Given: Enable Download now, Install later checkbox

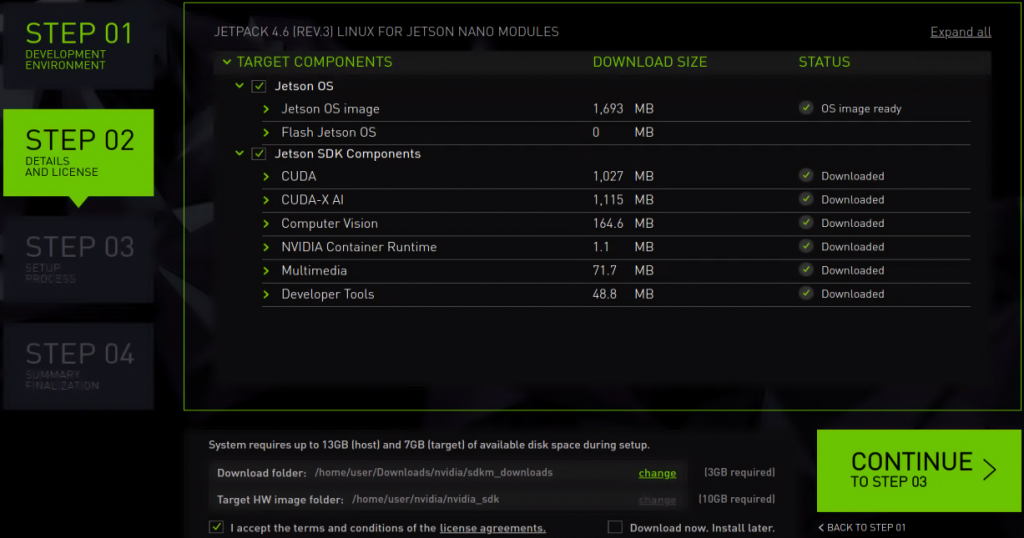Looking at the screenshot, I should coord(615,527).
